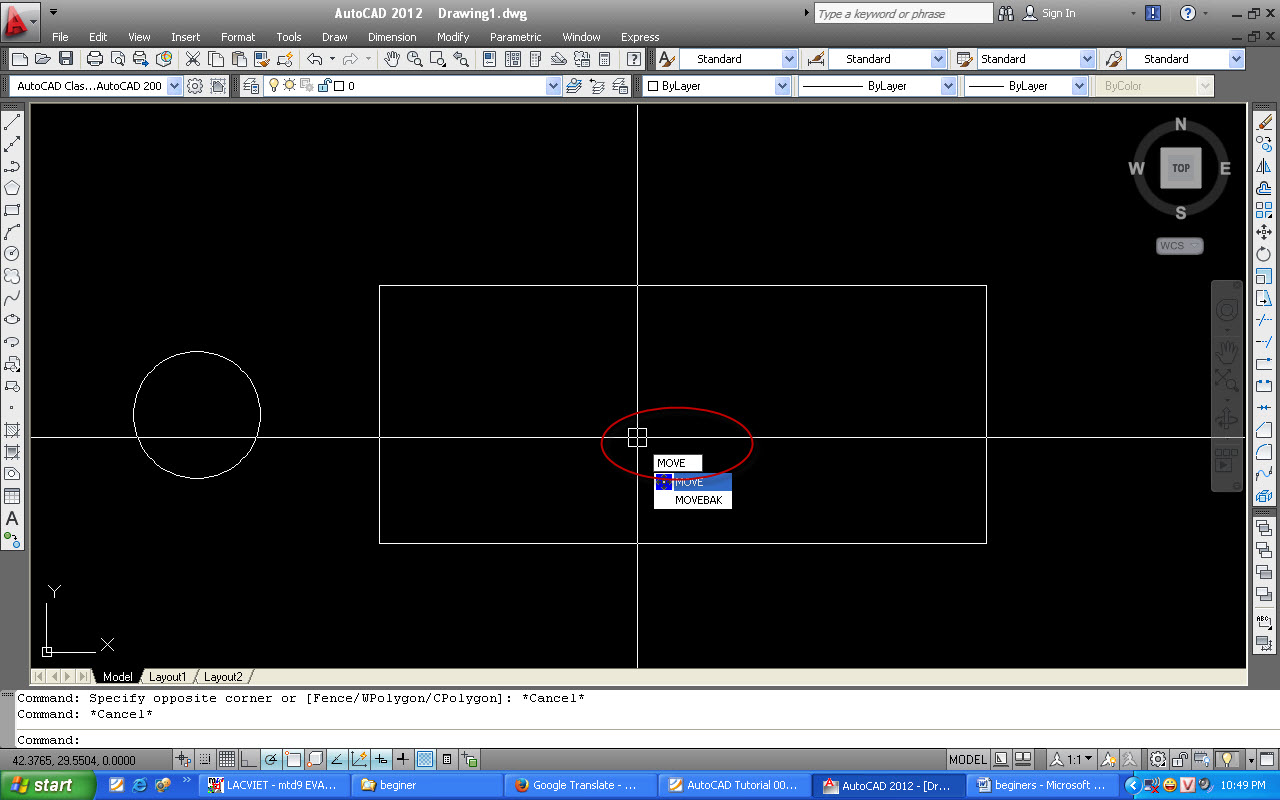Open the Layer Properties Manager icon
Image resolution: width=1280 pixels, height=800 pixels.
[251, 86]
